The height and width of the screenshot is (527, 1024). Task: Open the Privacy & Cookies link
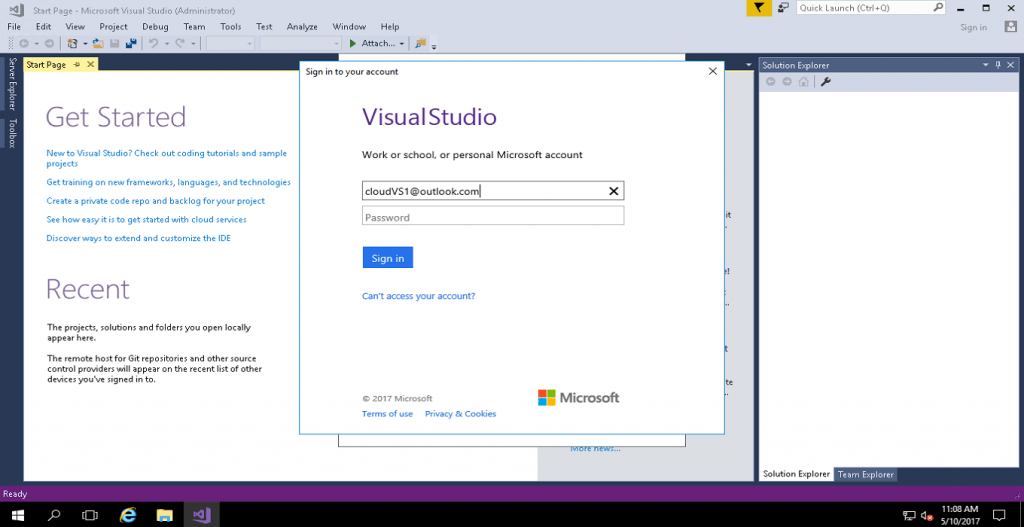tap(460, 414)
